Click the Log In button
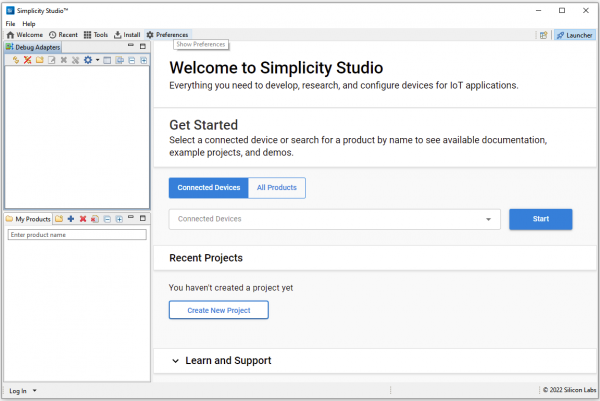 [18, 391]
